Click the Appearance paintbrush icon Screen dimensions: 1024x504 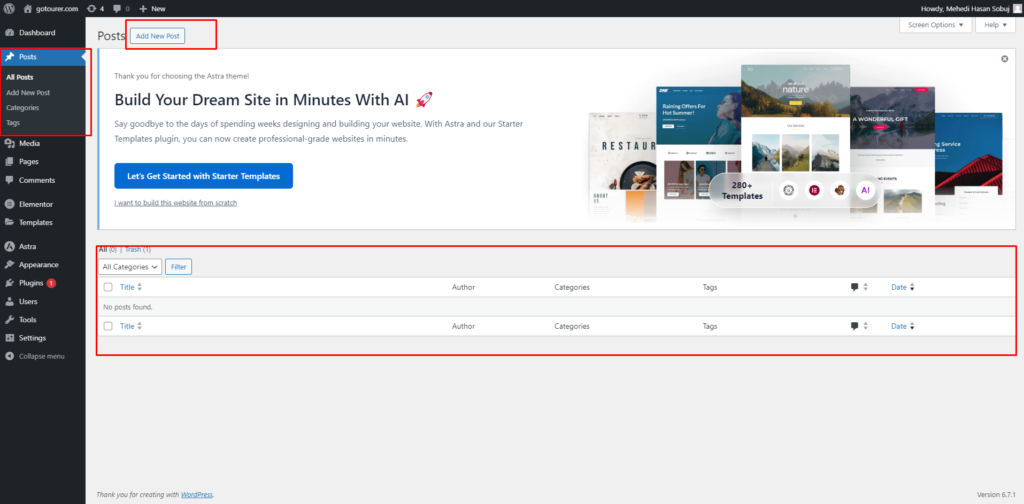point(9,265)
